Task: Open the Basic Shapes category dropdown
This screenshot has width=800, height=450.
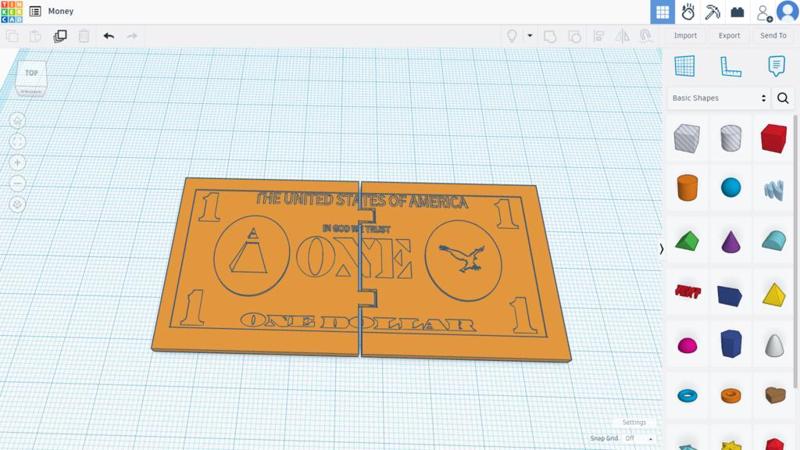Action: click(x=719, y=98)
